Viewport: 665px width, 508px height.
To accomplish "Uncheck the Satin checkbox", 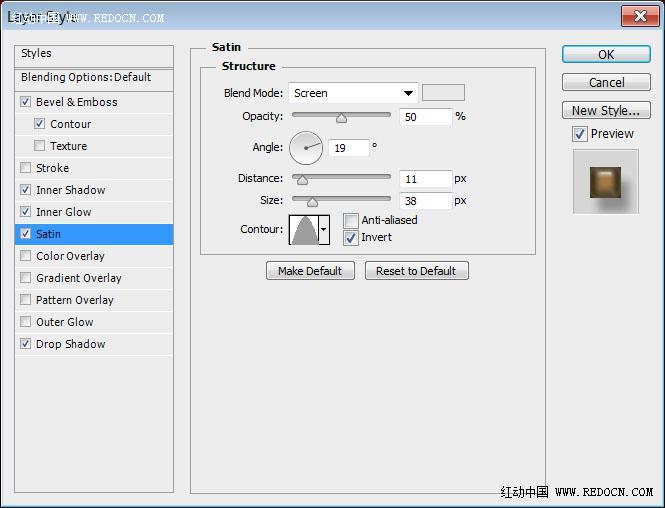I will click(25, 234).
